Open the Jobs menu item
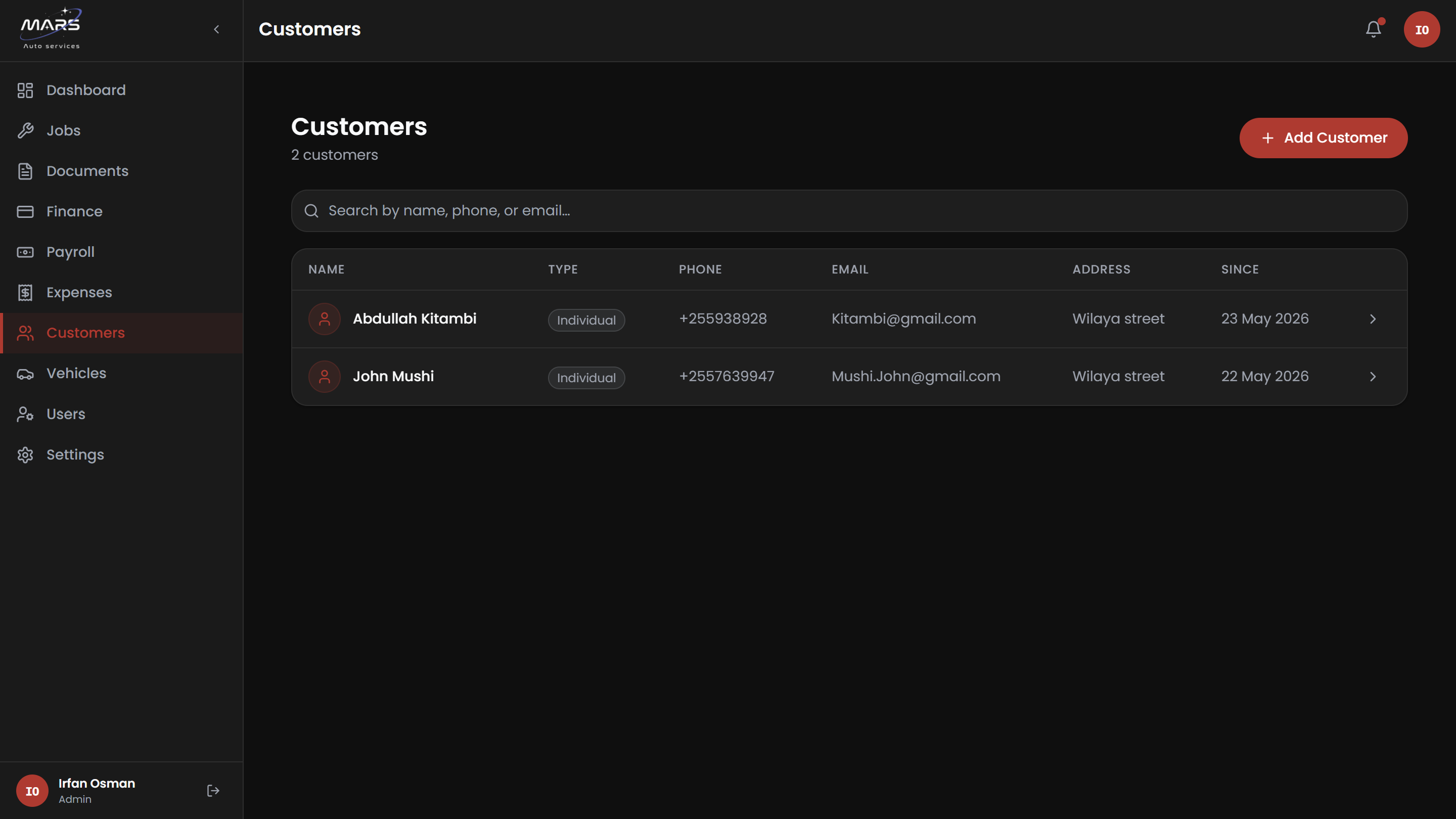 click(121, 130)
